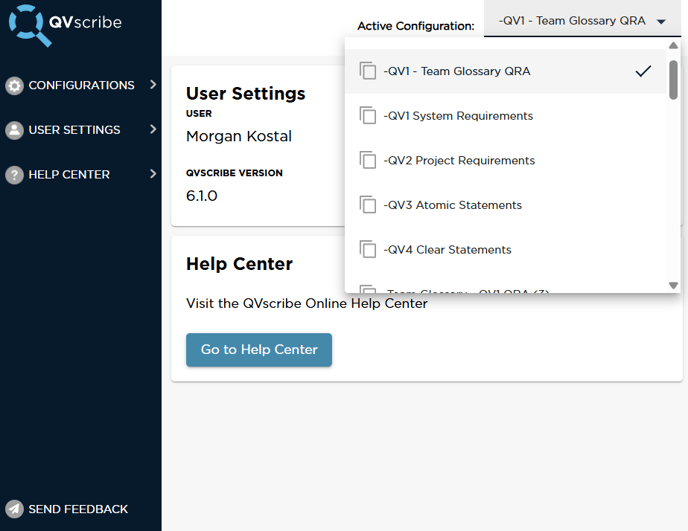Click Go to Help Center button
The image size is (688, 531).
coord(259,350)
